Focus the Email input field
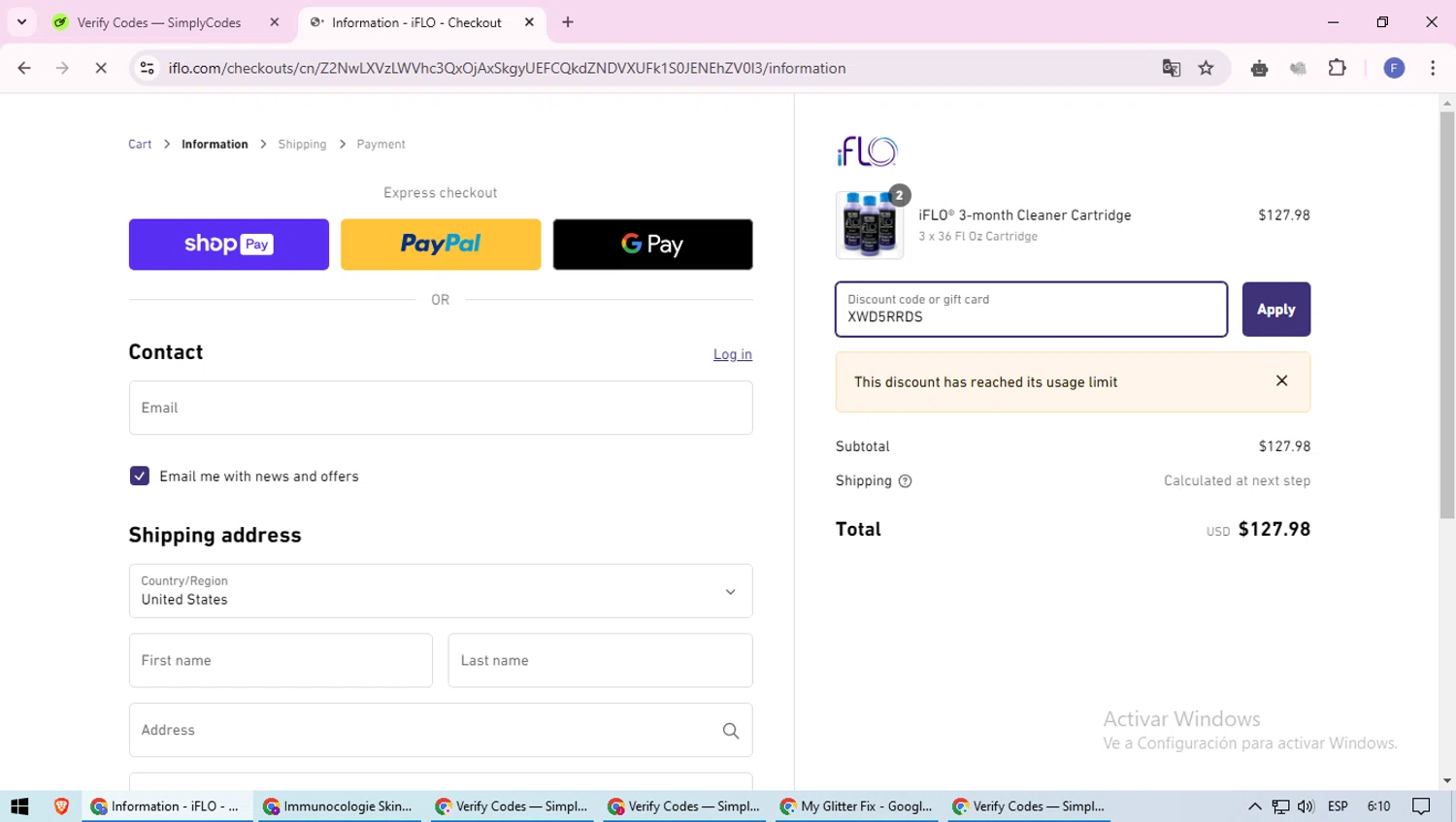Image resolution: width=1456 pixels, height=822 pixels. [x=441, y=408]
